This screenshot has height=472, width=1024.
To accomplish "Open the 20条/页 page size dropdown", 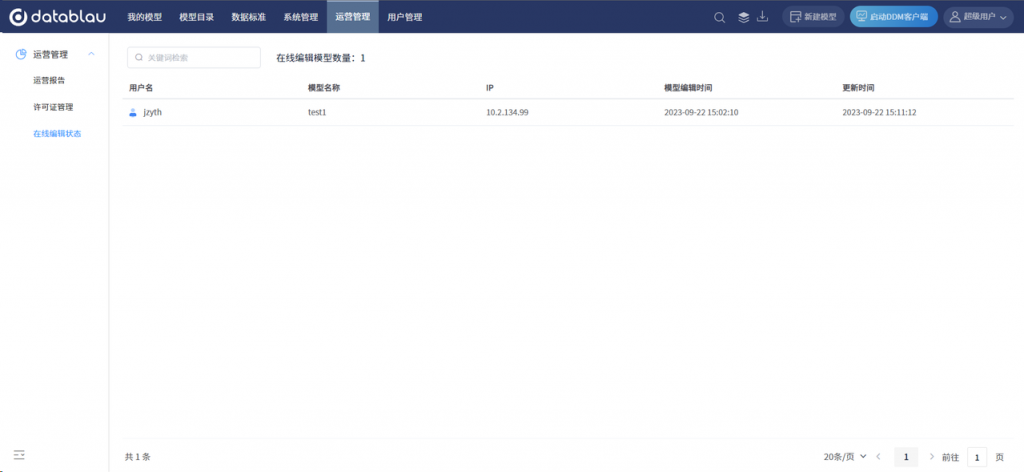I will [845, 457].
